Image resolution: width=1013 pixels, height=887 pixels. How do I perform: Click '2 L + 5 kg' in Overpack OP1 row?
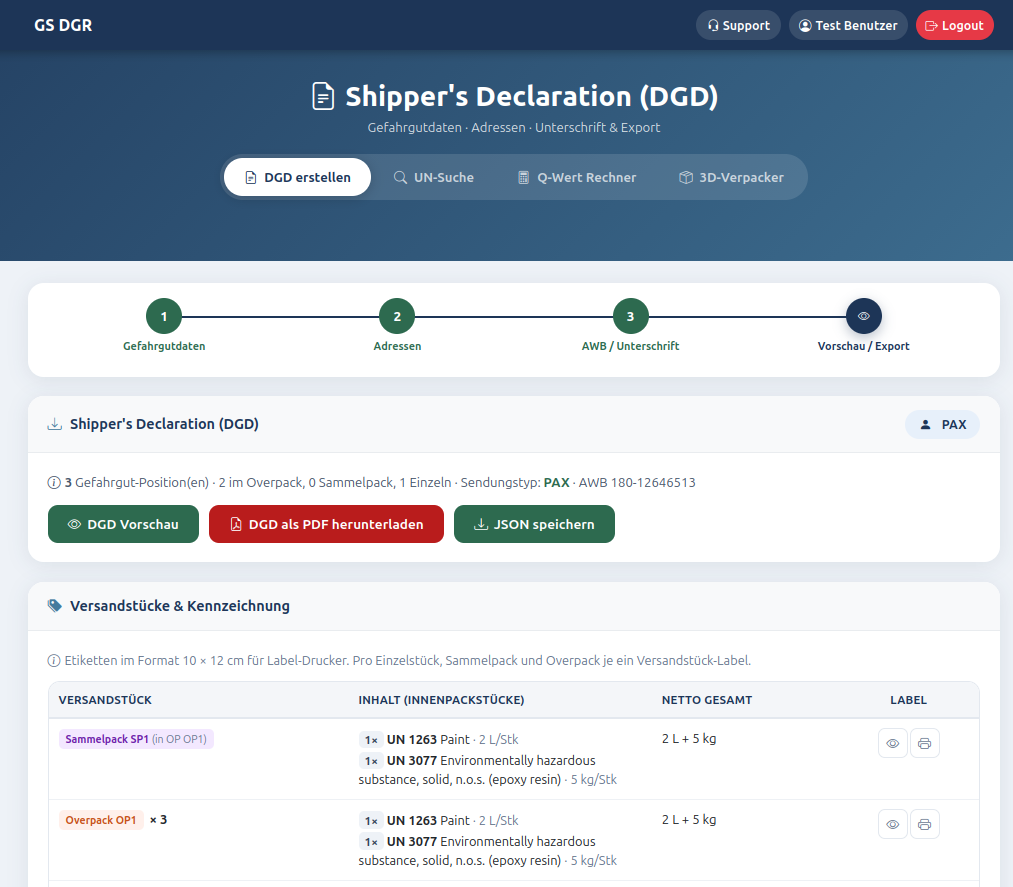coord(689,819)
